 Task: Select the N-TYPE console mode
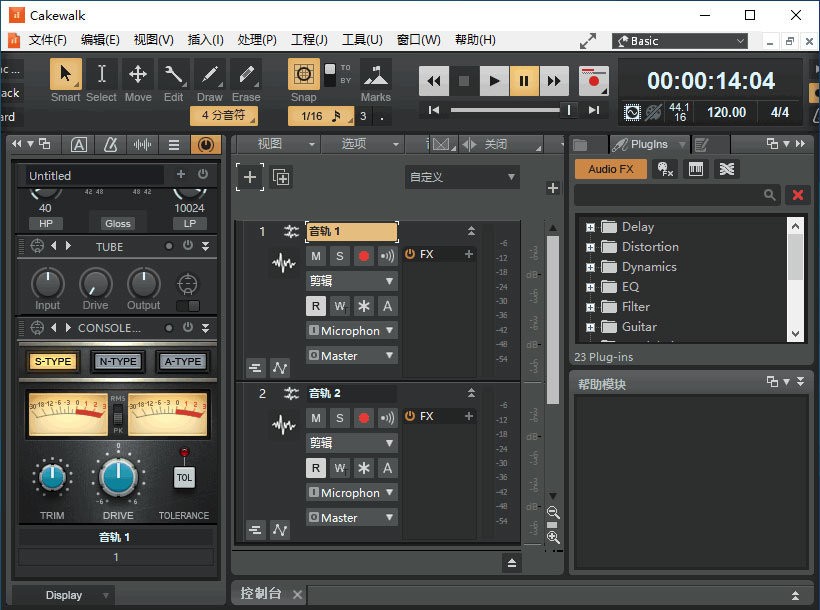[117, 361]
